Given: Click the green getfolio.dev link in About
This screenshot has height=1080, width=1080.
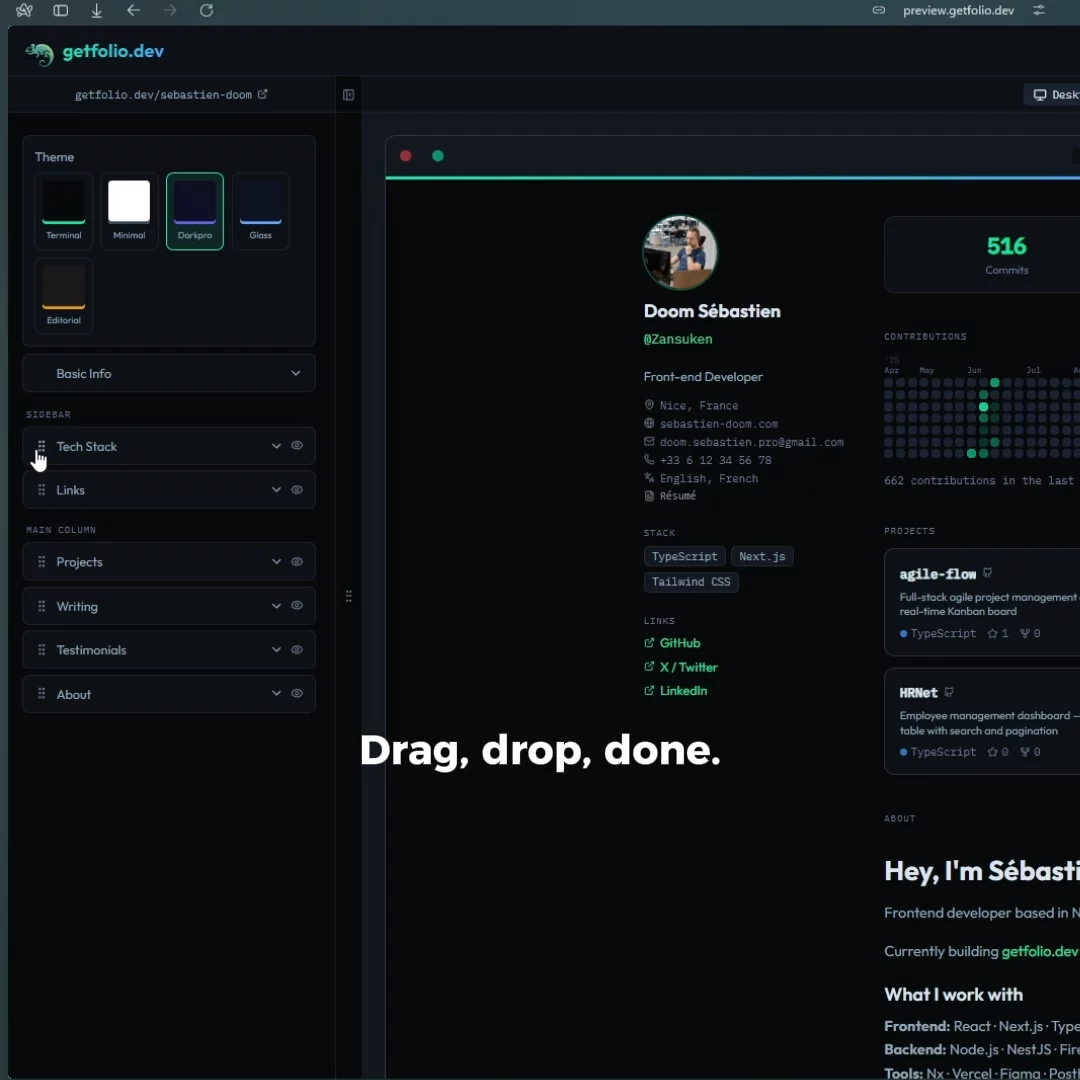Looking at the screenshot, I should (x=1039, y=951).
